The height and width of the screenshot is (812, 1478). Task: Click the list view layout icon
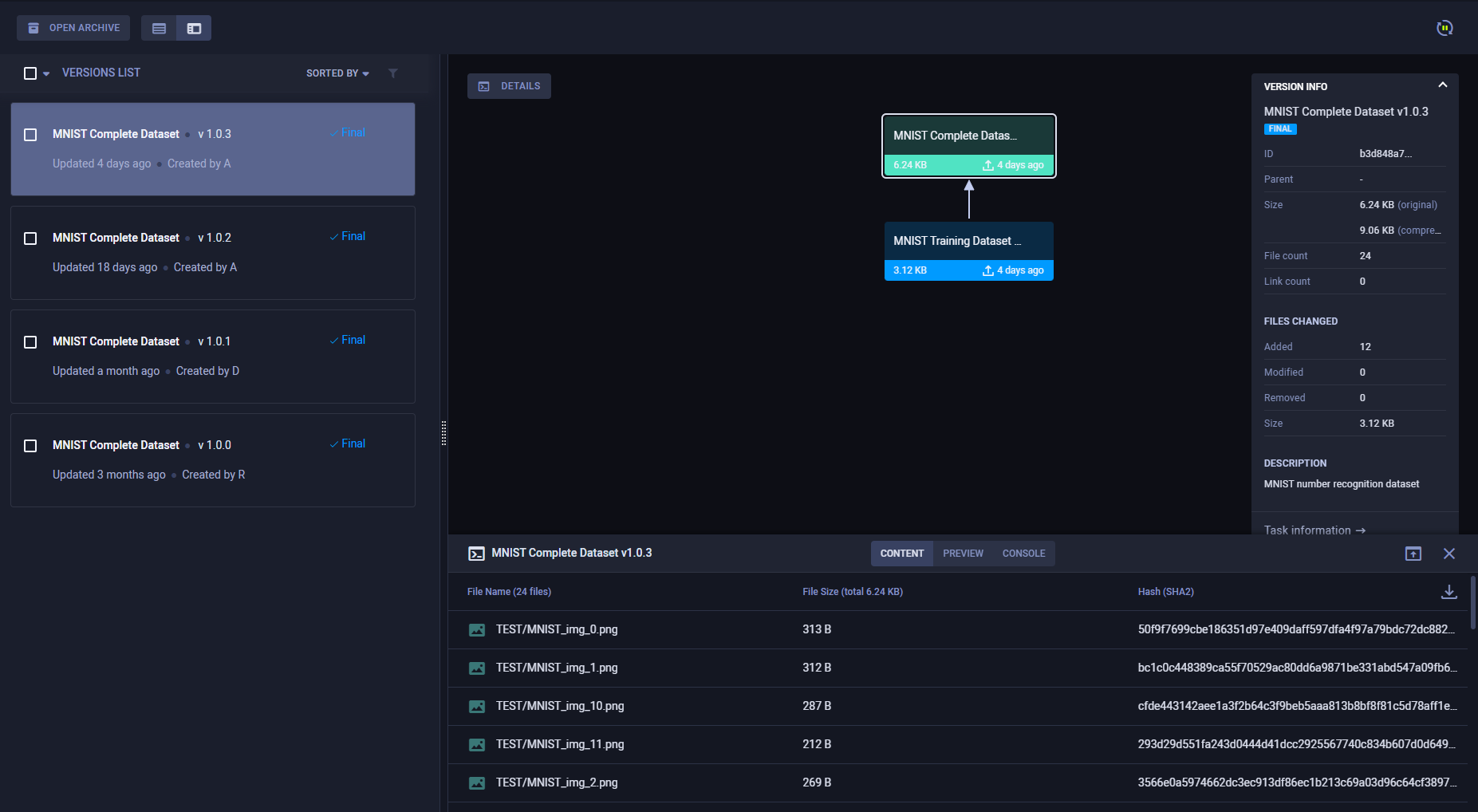pyautogui.click(x=159, y=29)
